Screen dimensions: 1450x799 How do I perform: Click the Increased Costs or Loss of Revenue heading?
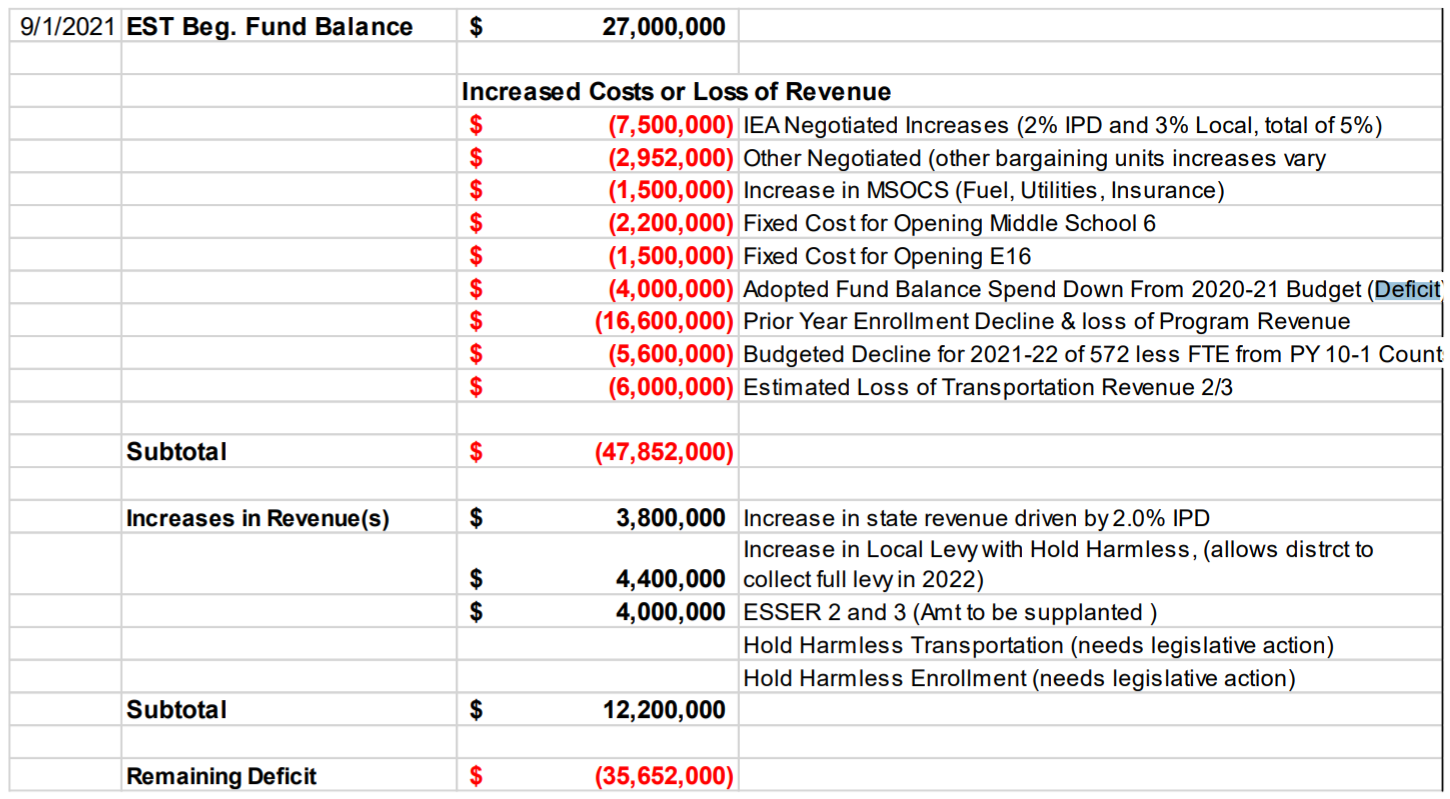pyautogui.click(x=676, y=92)
